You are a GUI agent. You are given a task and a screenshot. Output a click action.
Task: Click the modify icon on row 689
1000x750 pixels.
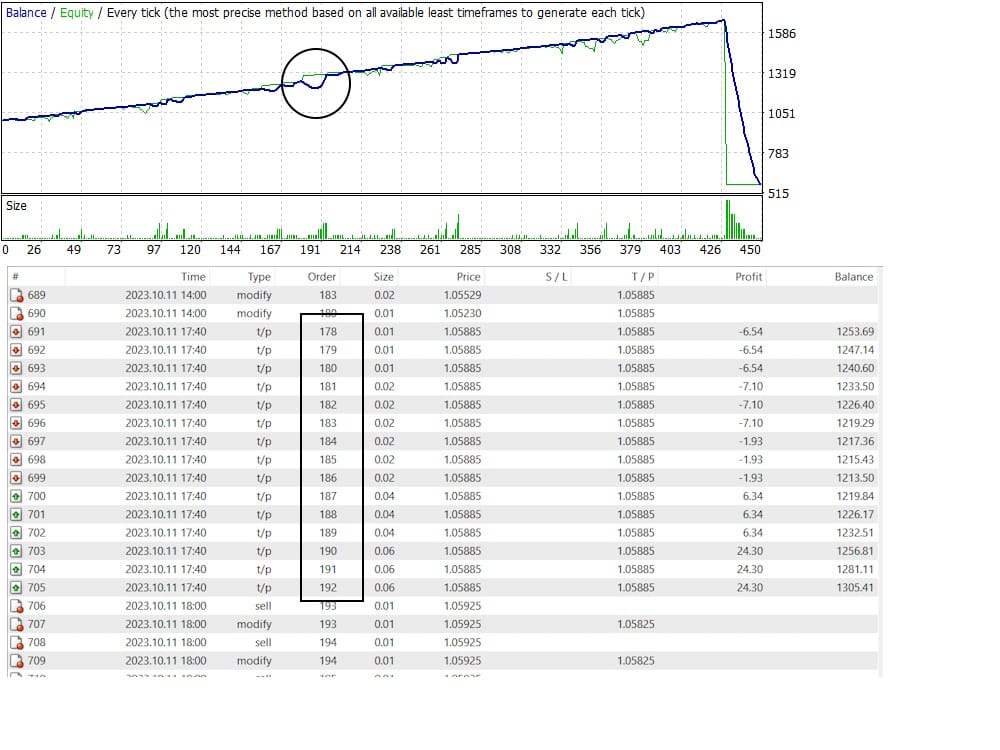click(x=16, y=295)
